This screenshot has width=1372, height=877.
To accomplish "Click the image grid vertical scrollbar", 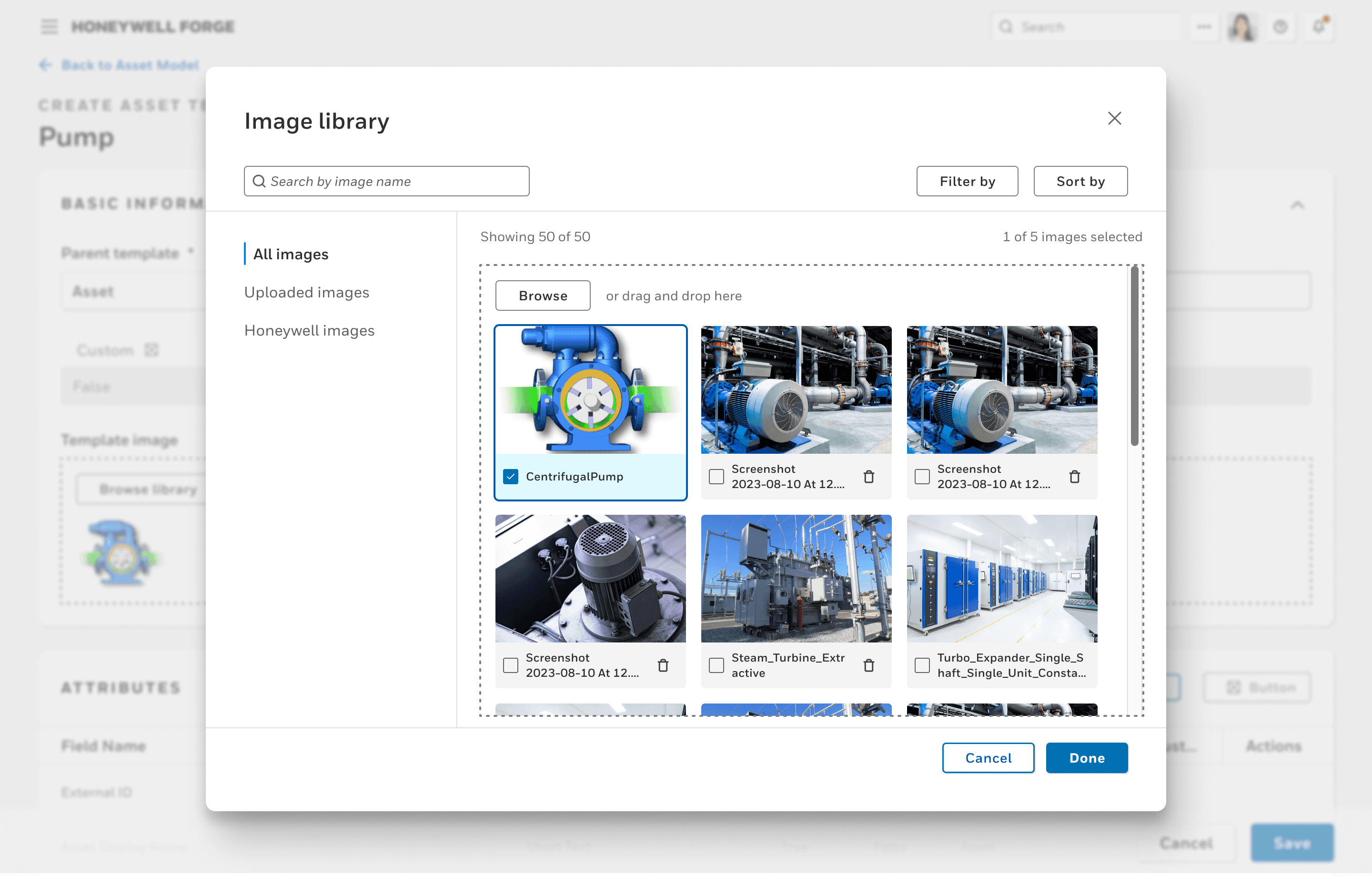I will coord(1134,357).
